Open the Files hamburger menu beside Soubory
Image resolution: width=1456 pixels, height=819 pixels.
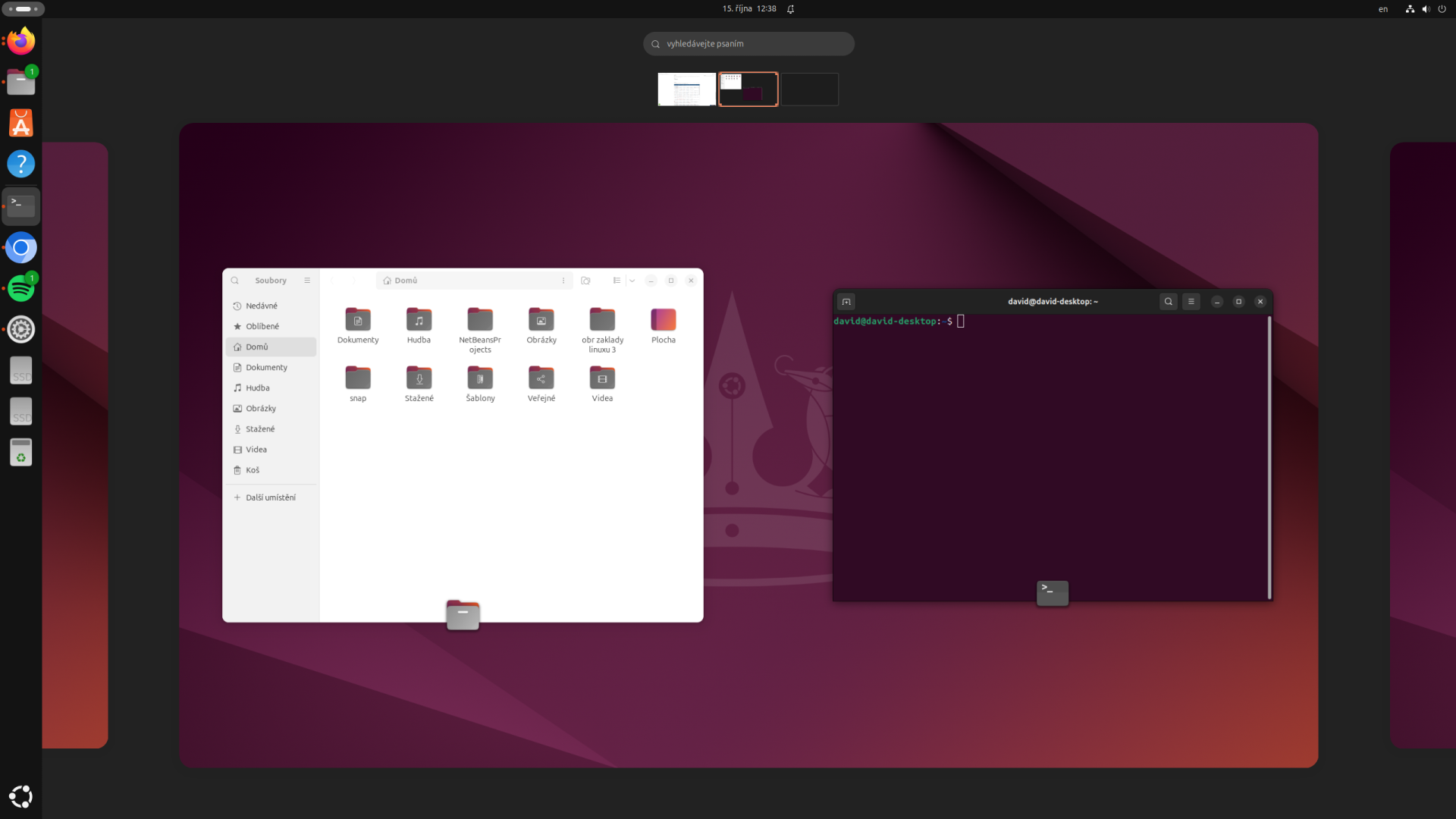click(307, 280)
